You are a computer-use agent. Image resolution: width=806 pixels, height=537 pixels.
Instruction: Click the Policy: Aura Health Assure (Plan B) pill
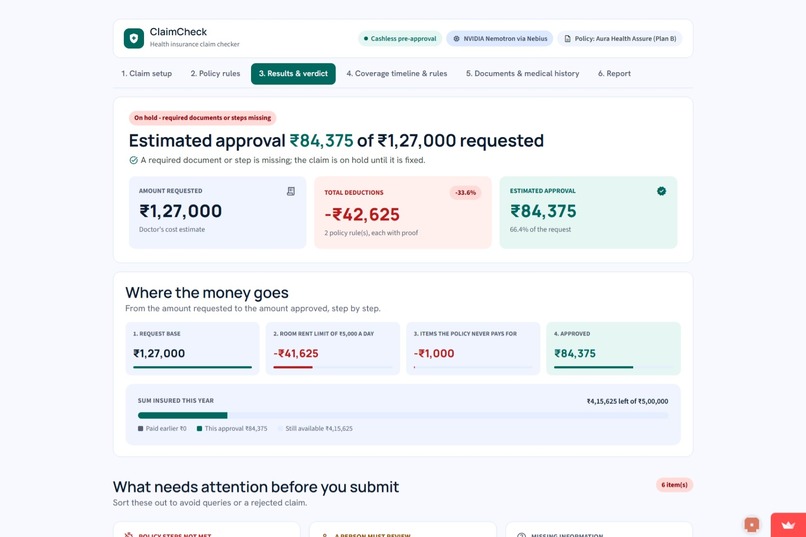point(620,39)
